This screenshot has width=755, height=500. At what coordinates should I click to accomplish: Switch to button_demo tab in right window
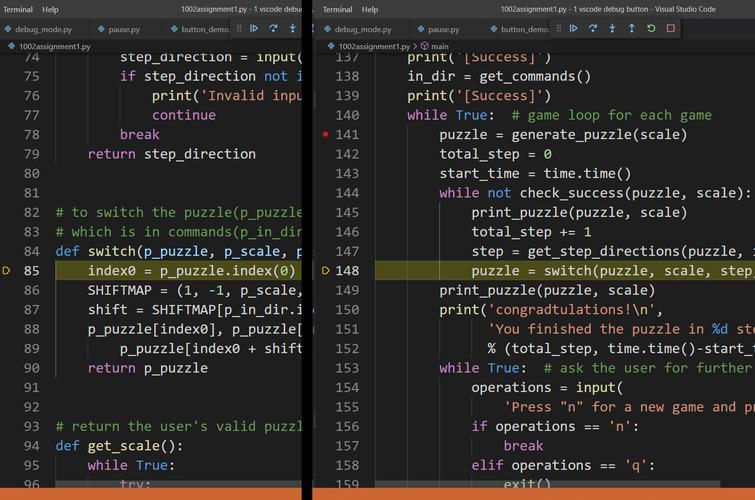point(520,29)
